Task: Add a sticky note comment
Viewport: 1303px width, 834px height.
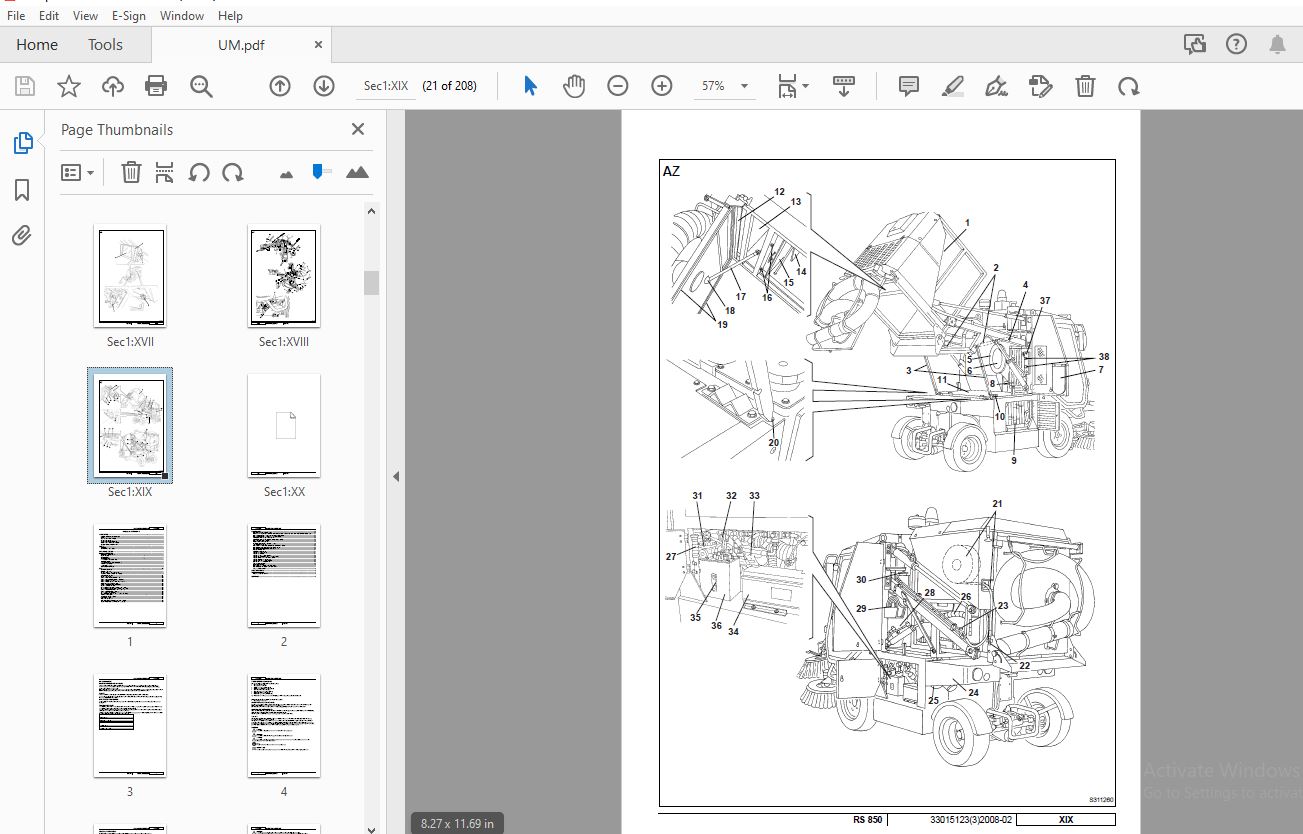Action: (x=908, y=86)
